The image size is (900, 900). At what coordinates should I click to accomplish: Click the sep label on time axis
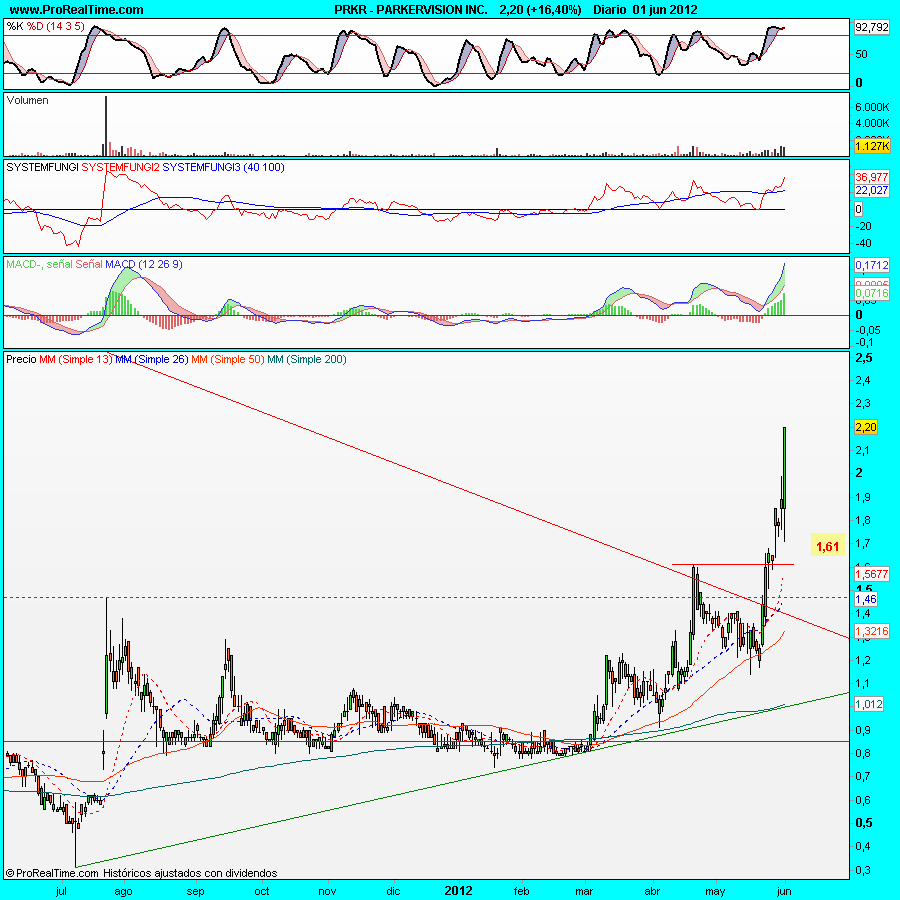195,891
